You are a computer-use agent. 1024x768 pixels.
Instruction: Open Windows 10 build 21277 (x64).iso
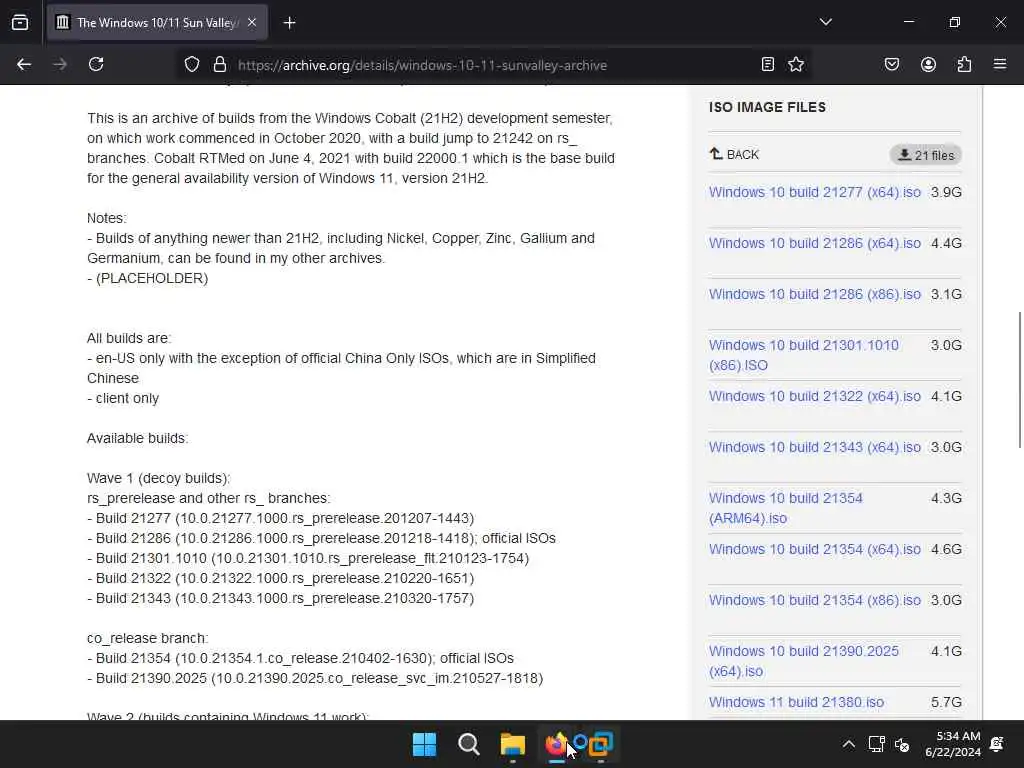coord(814,192)
